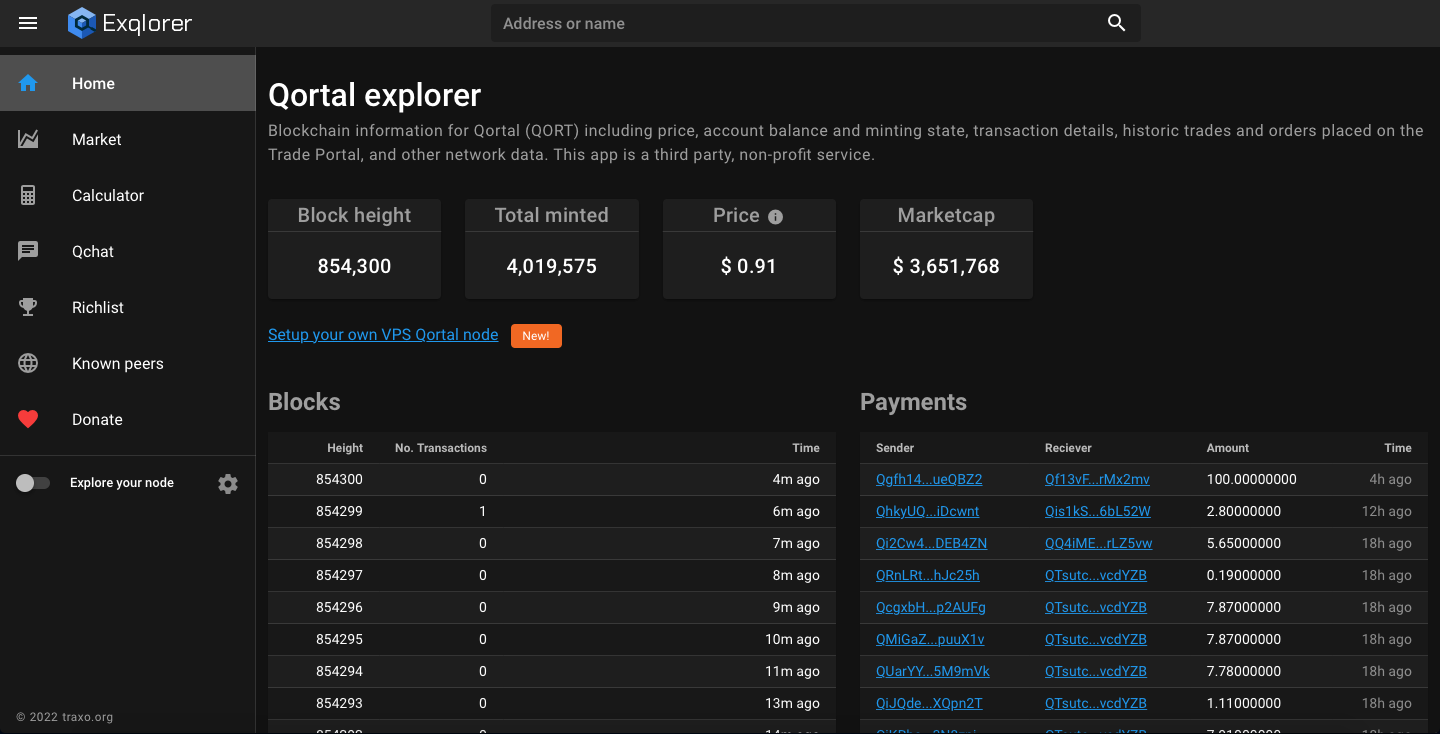This screenshot has height=734, width=1440.
Task: Click the Marketcap value $ 3,651,768
Action: 946,266
